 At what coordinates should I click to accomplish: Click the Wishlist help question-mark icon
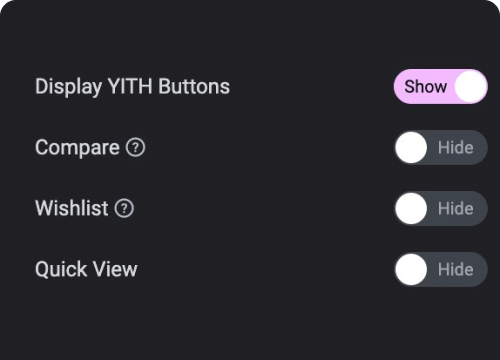coord(124,208)
